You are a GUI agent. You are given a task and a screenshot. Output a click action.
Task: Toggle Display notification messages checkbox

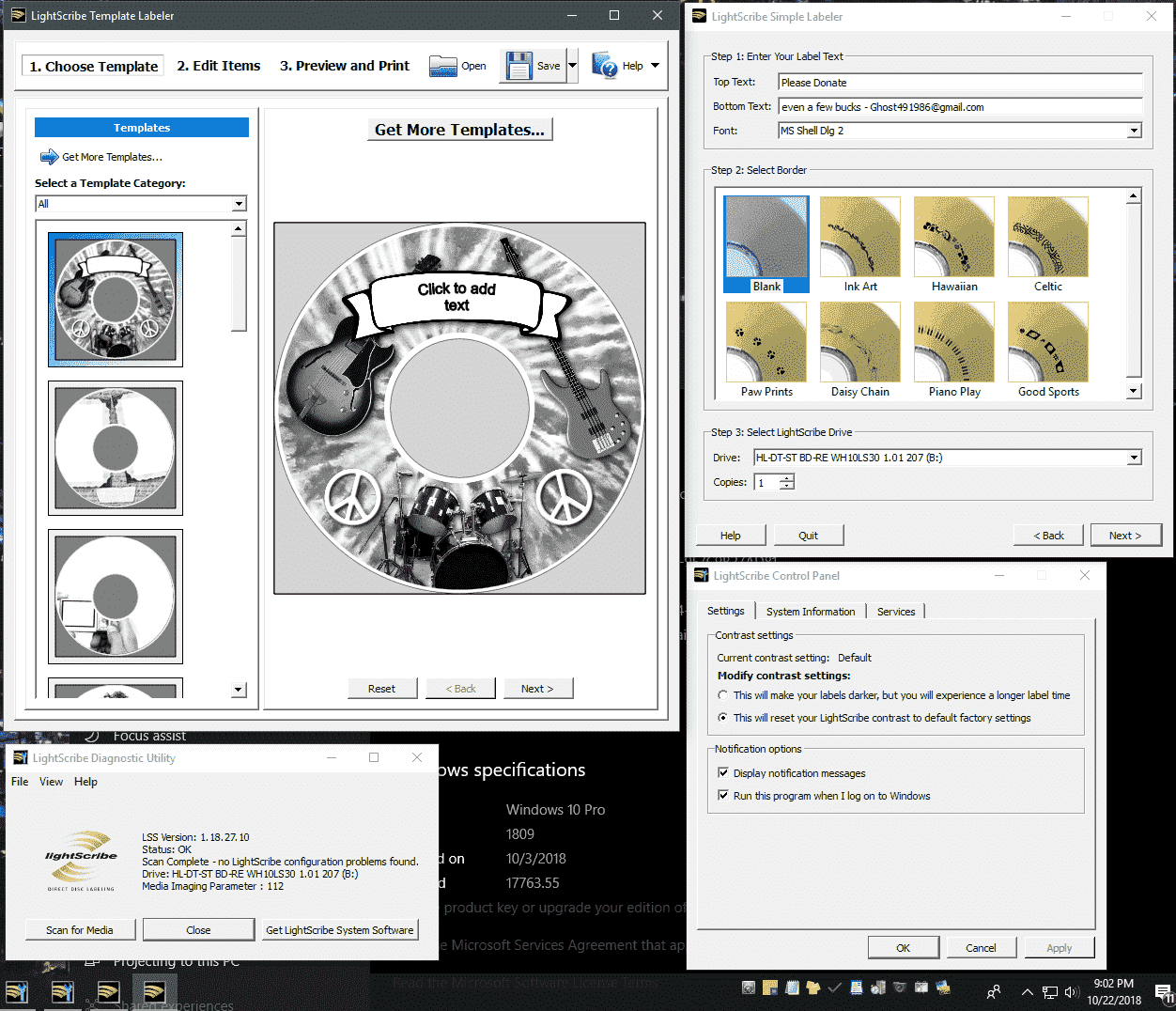(723, 772)
